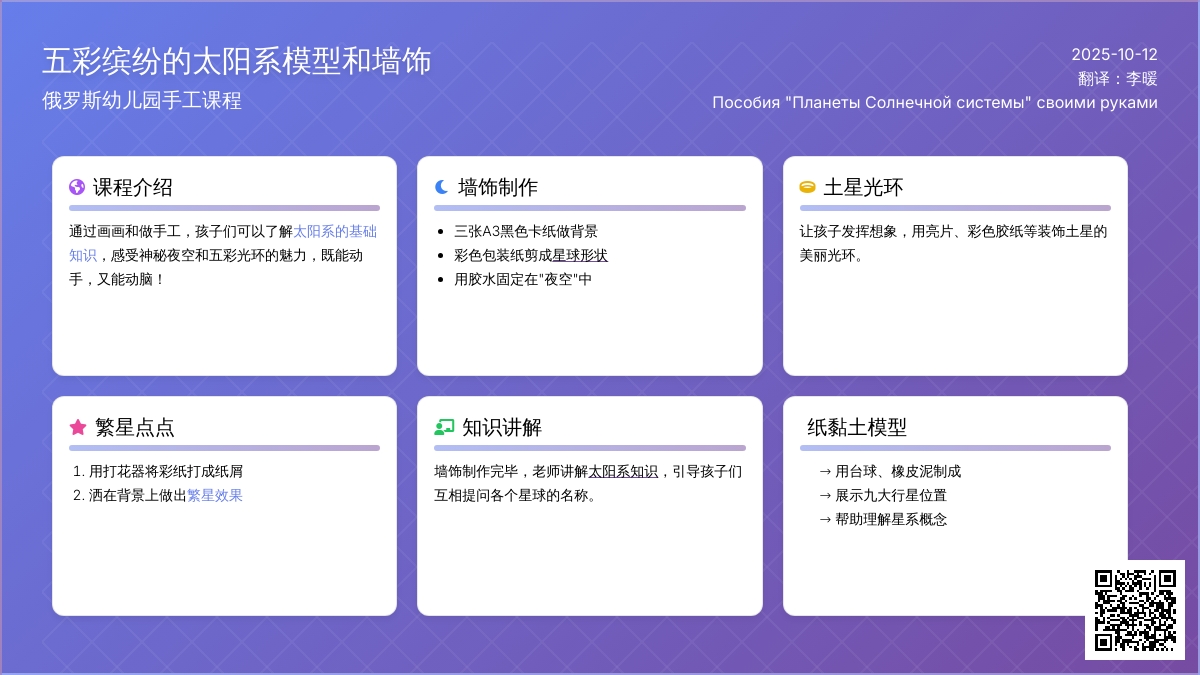Select the 纸黏土模型 card heading
Image resolution: width=1200 pixels, height=675 pixels.
[x=857, y=427]
